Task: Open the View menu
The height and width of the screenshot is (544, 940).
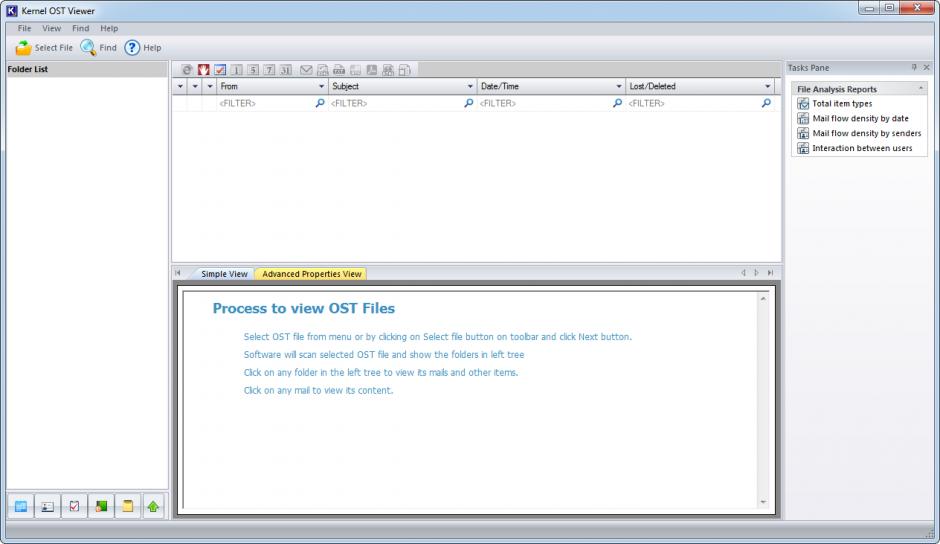Action: click(52, 28)
